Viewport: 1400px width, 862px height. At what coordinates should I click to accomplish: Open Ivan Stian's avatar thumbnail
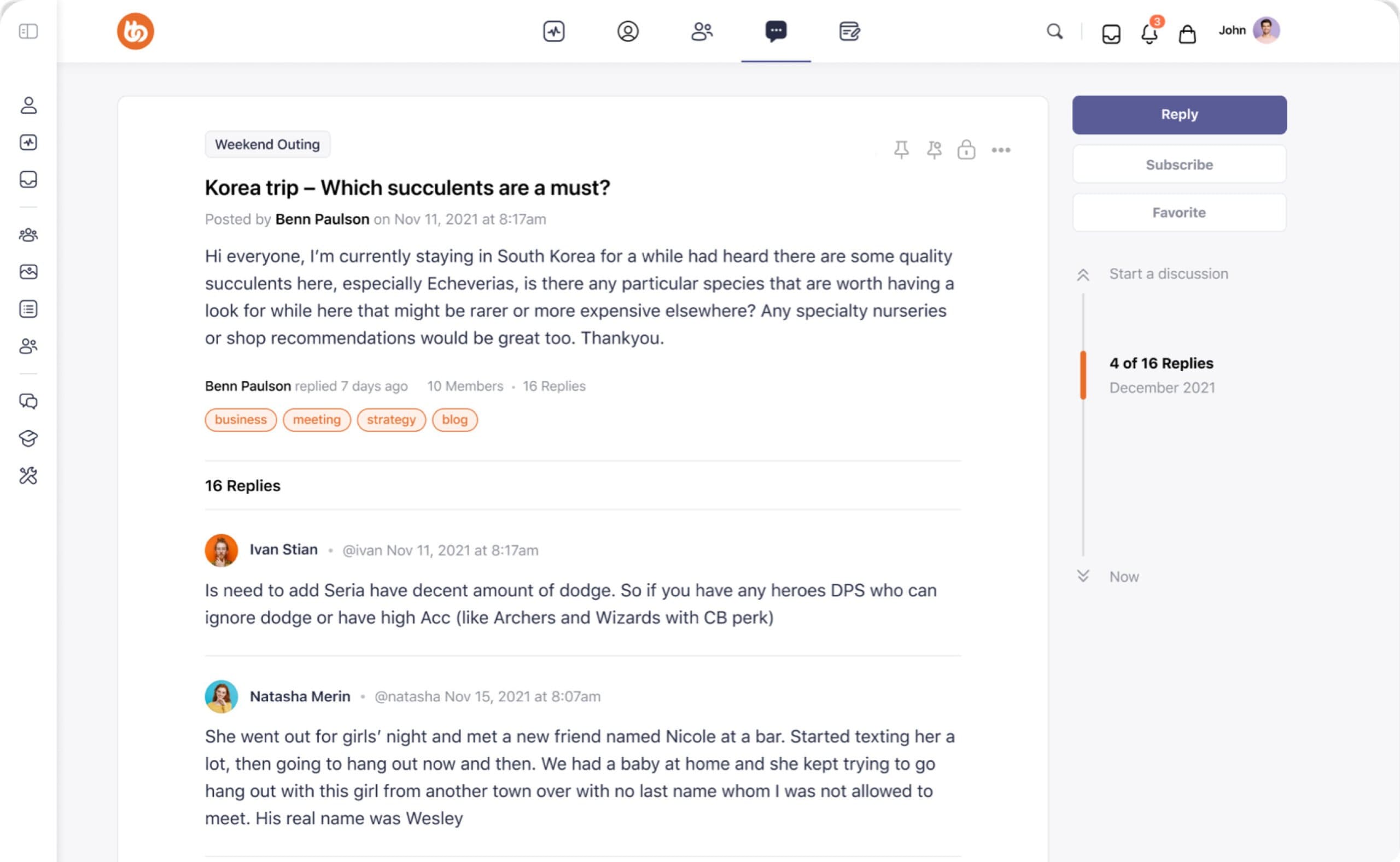tap(221, 550)
